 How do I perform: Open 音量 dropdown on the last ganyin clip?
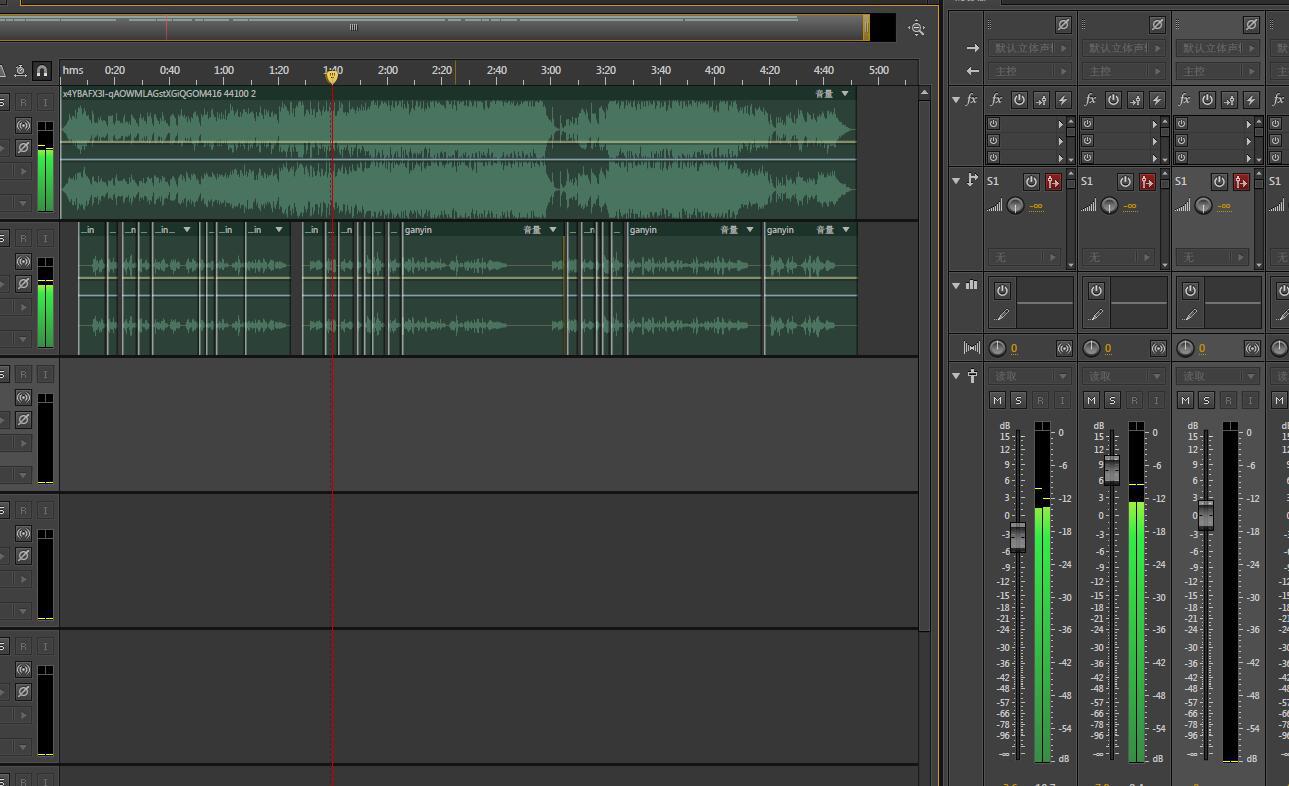coord(847,230)
